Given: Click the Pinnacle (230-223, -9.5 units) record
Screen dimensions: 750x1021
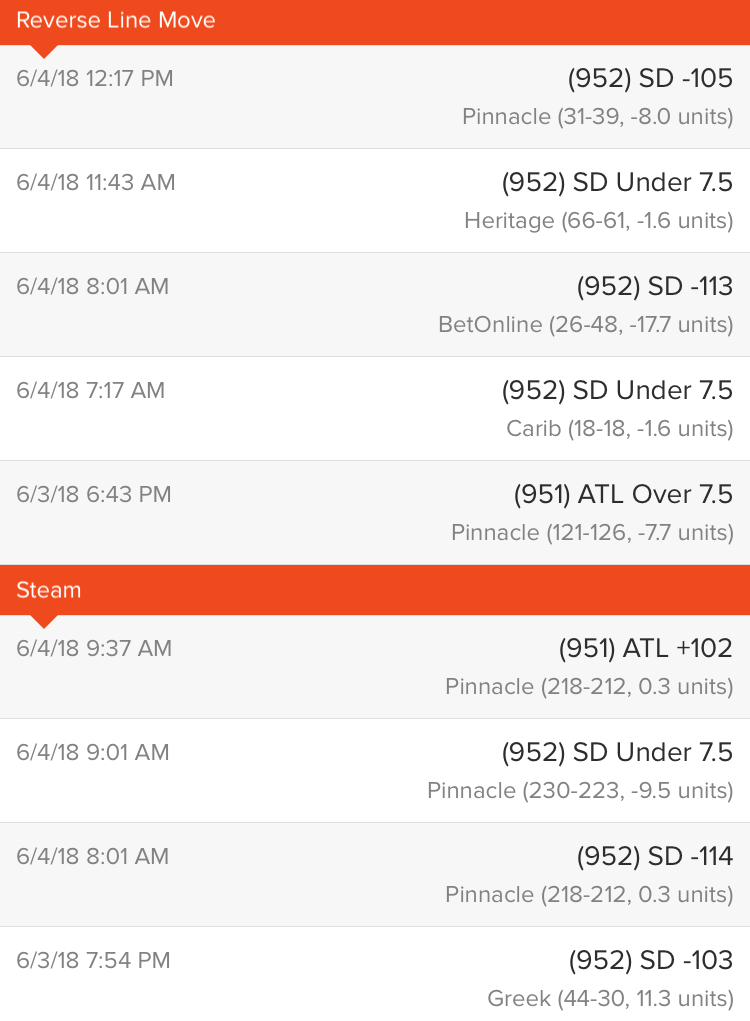Looking at the screenshot, I should click(580, 790).
